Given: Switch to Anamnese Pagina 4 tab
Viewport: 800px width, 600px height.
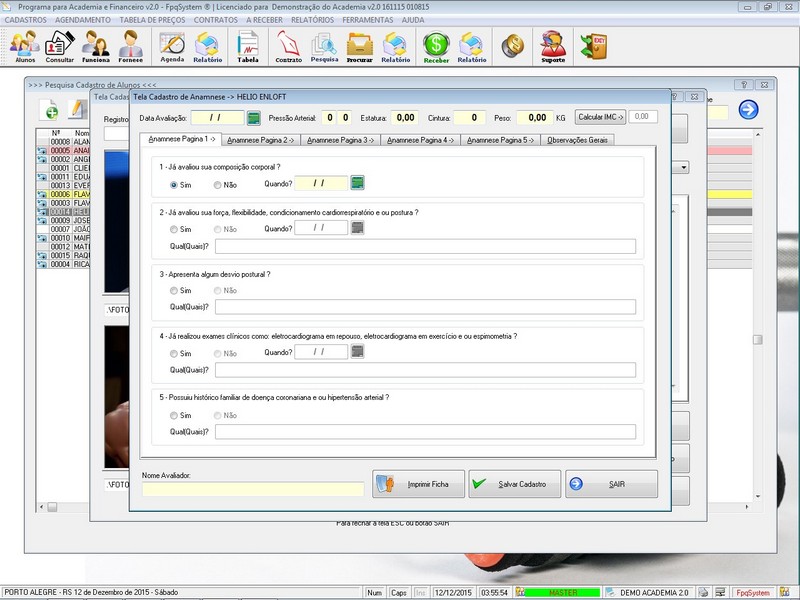Looking at the screenshot, I should (420, 140).
